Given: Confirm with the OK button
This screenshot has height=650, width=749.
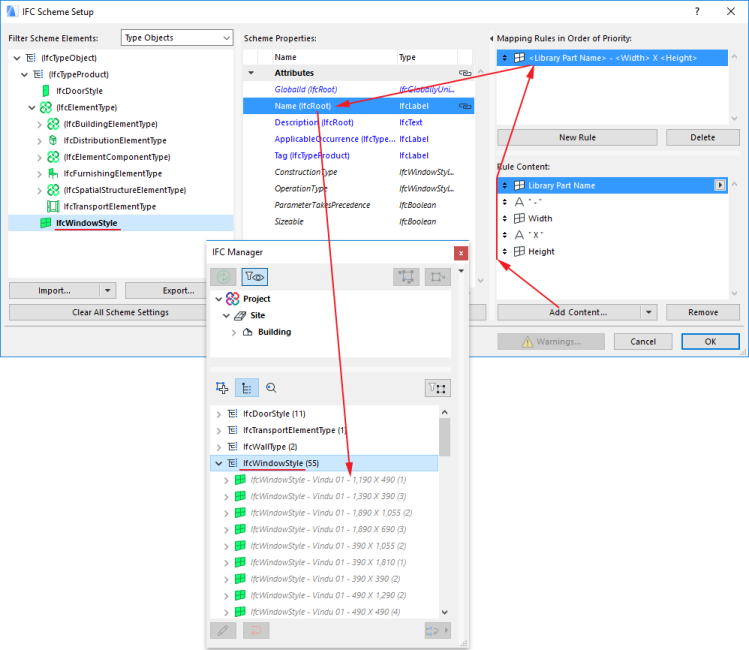Looking at the screenshot, I should click(710, 341).
